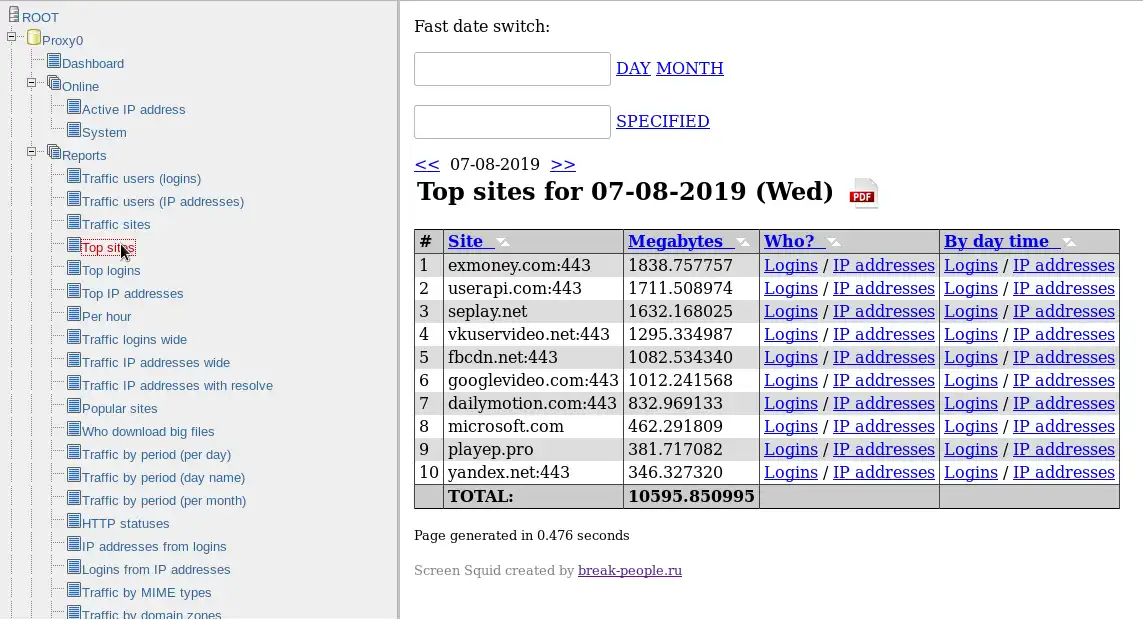Collapse the Reports tree branch
The width and height of the screenshot is (1143, 620).
pos(32,153)
